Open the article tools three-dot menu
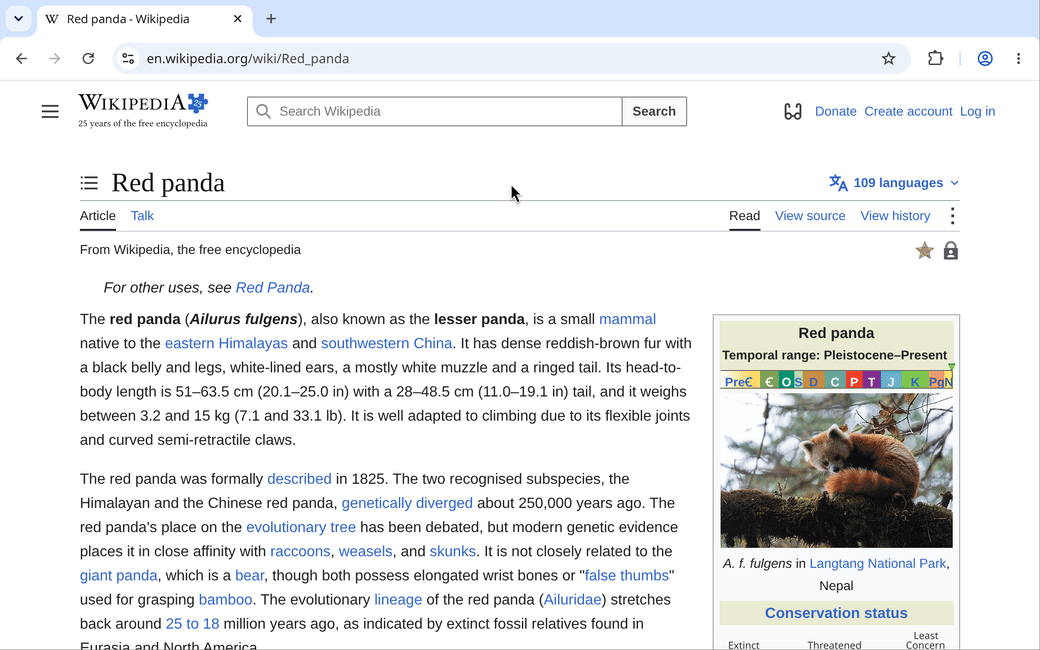This screenshot has width=1040, height=650. tap(952, 216)
